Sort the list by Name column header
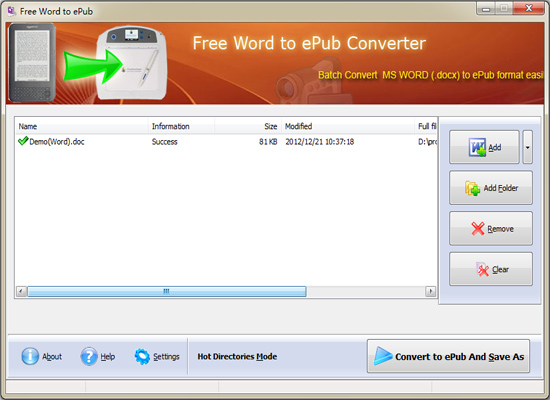Viewport: 550px width, 400px height. tap(82, 126)
